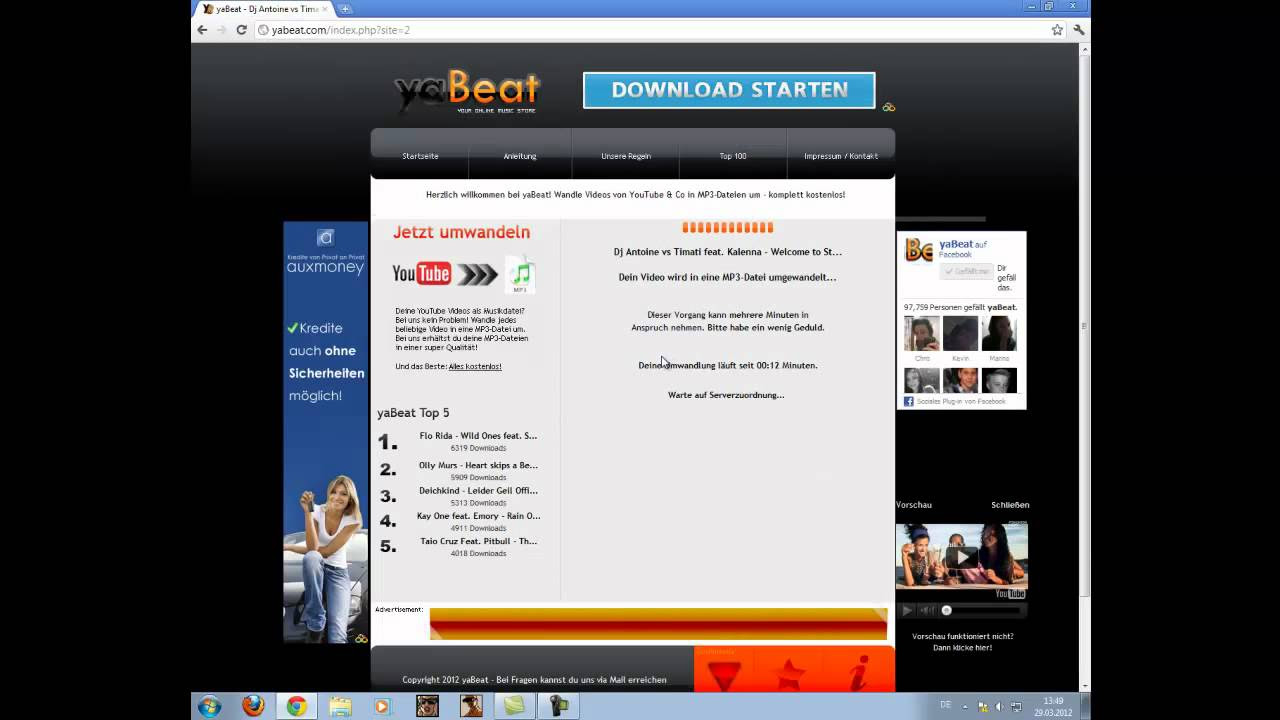Click the Soziales Plug-in von Facebook link

pyautogui.click(x=961, y=401)
